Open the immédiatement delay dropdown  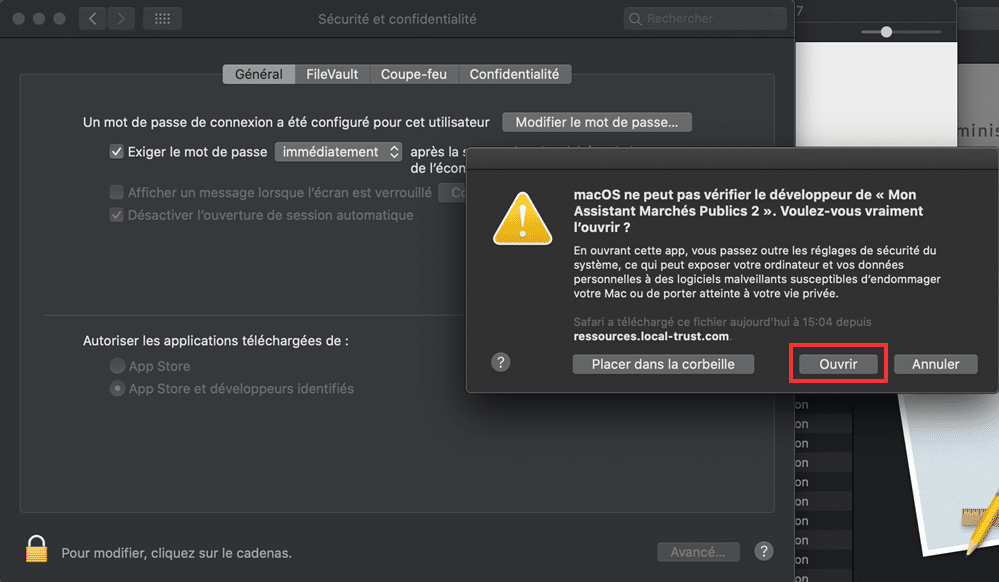[x=338, y=152]
